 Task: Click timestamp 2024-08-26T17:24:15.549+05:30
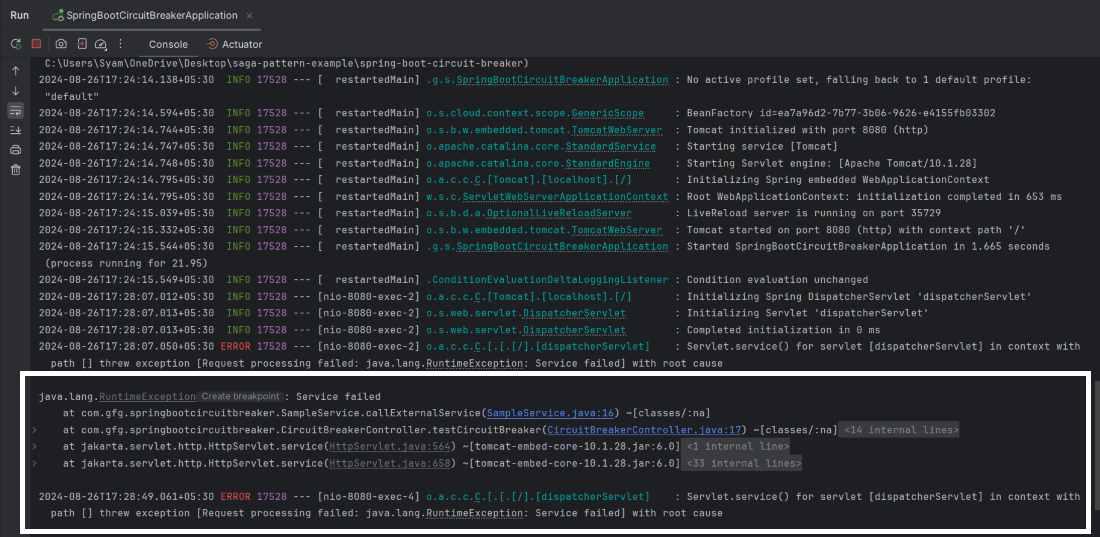(x=126, y=279)
